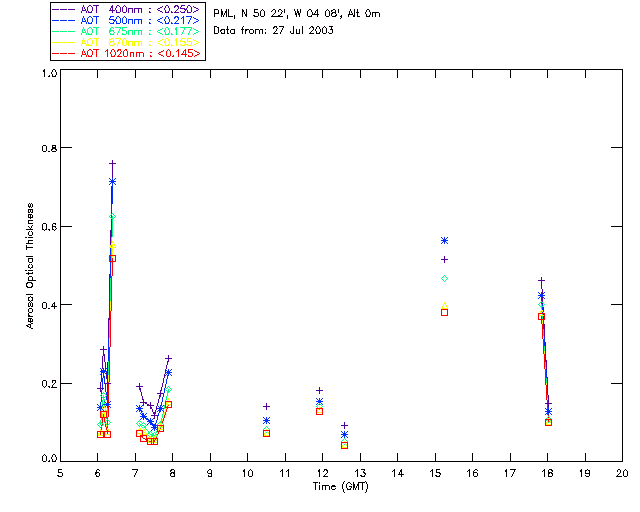Select legend text 'AOT 675nm : <0.177>'
This screenshot has height=512, width=640.
tap(140, 31)
